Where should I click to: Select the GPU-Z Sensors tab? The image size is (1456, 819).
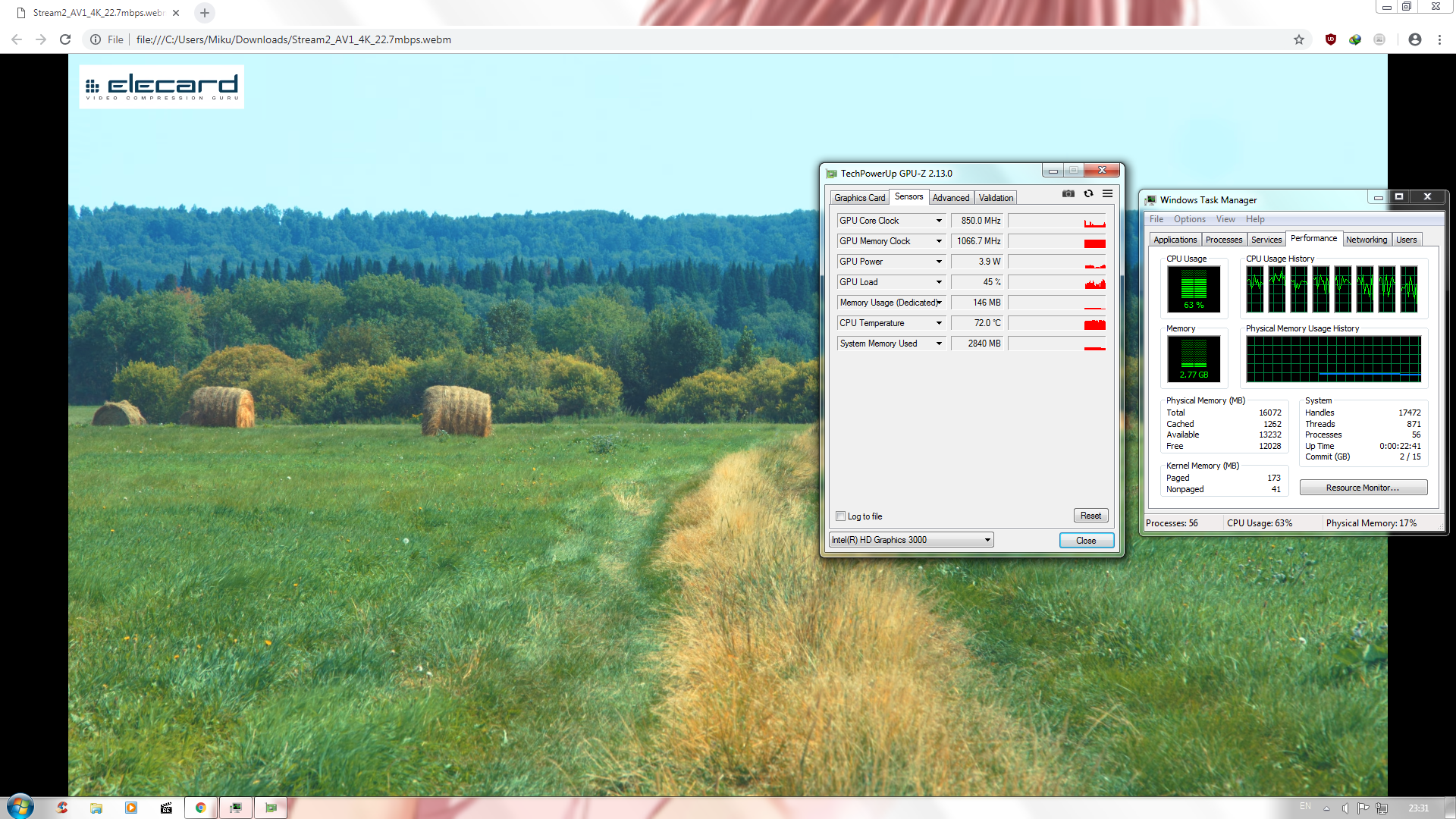tap(908, 196)
